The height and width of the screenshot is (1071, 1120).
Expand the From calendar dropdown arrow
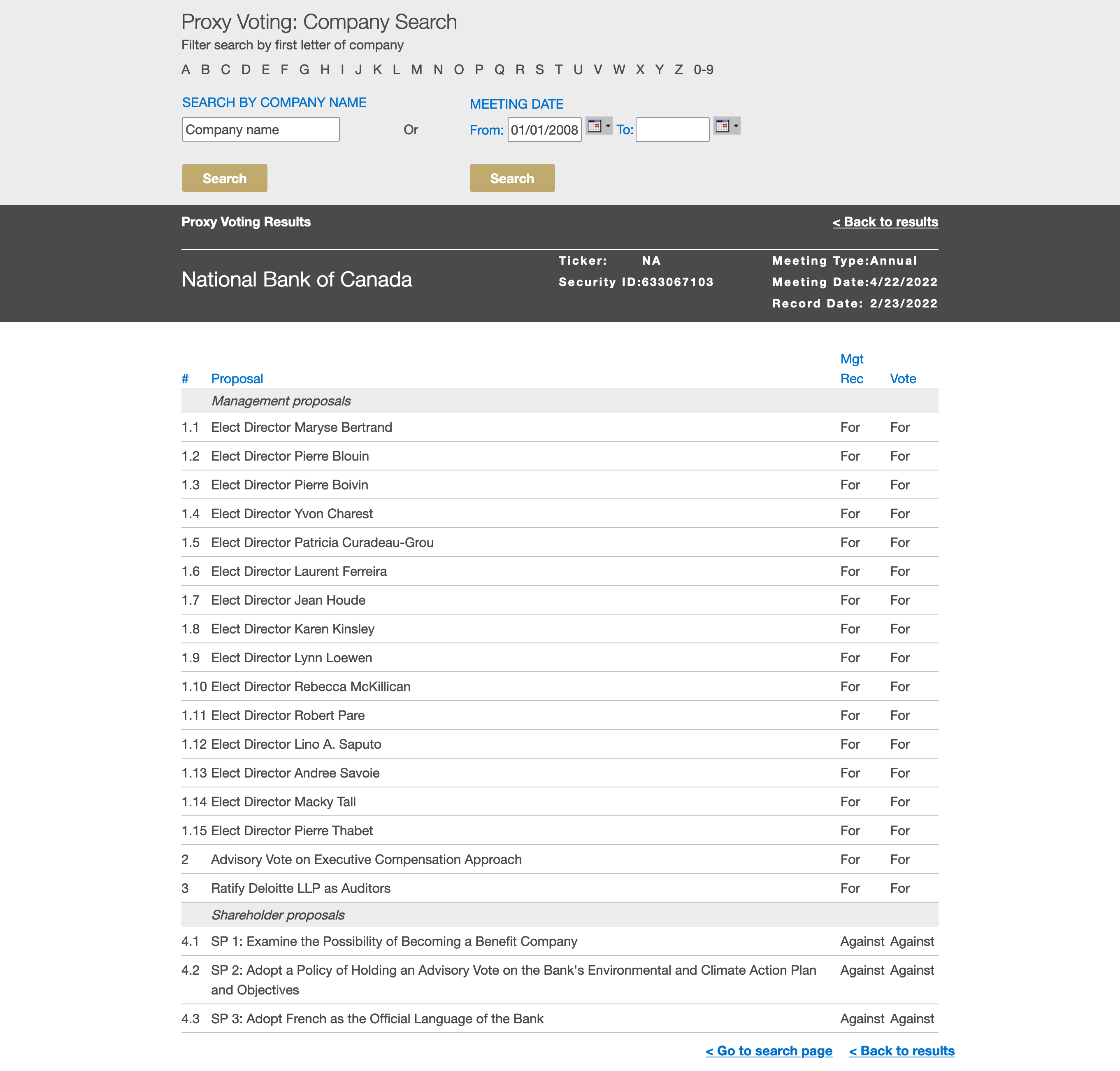click(608, 126)
